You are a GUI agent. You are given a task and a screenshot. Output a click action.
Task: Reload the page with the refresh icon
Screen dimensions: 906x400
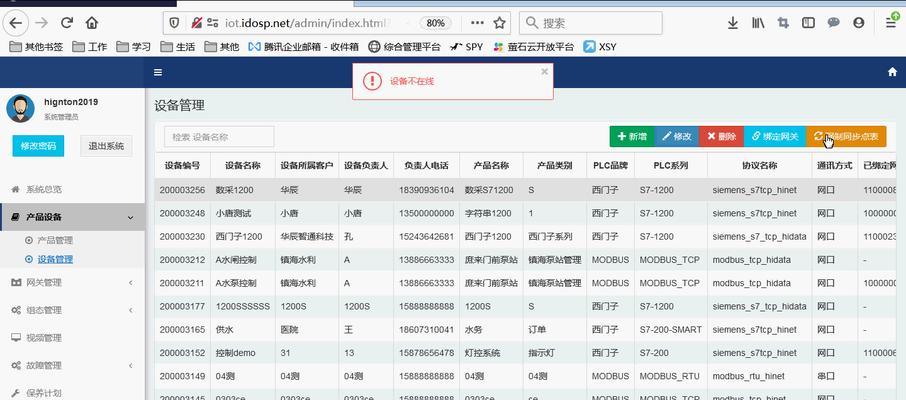click(x=67, y=23)
